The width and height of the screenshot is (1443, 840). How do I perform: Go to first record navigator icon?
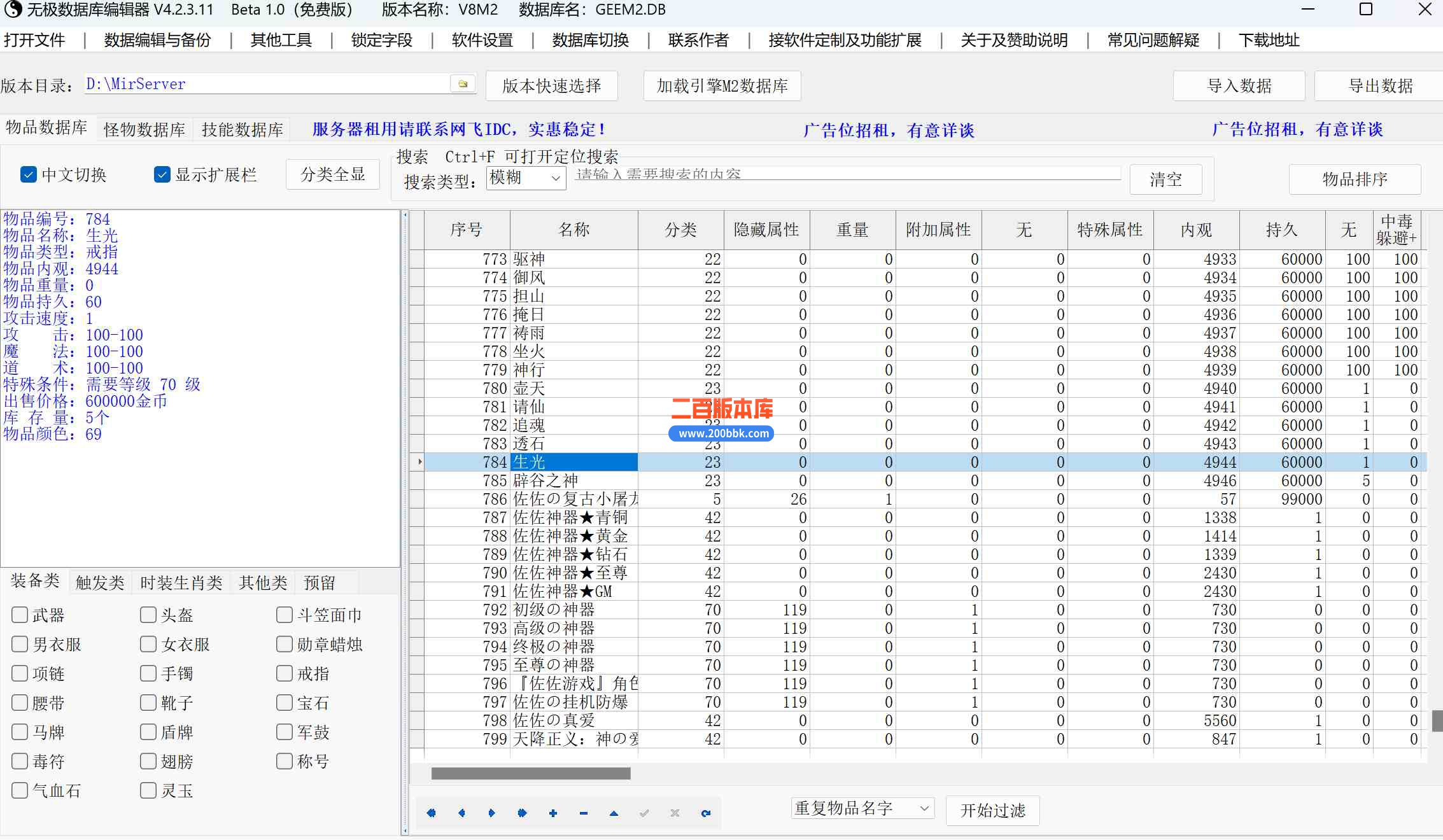tap(432, 813)
